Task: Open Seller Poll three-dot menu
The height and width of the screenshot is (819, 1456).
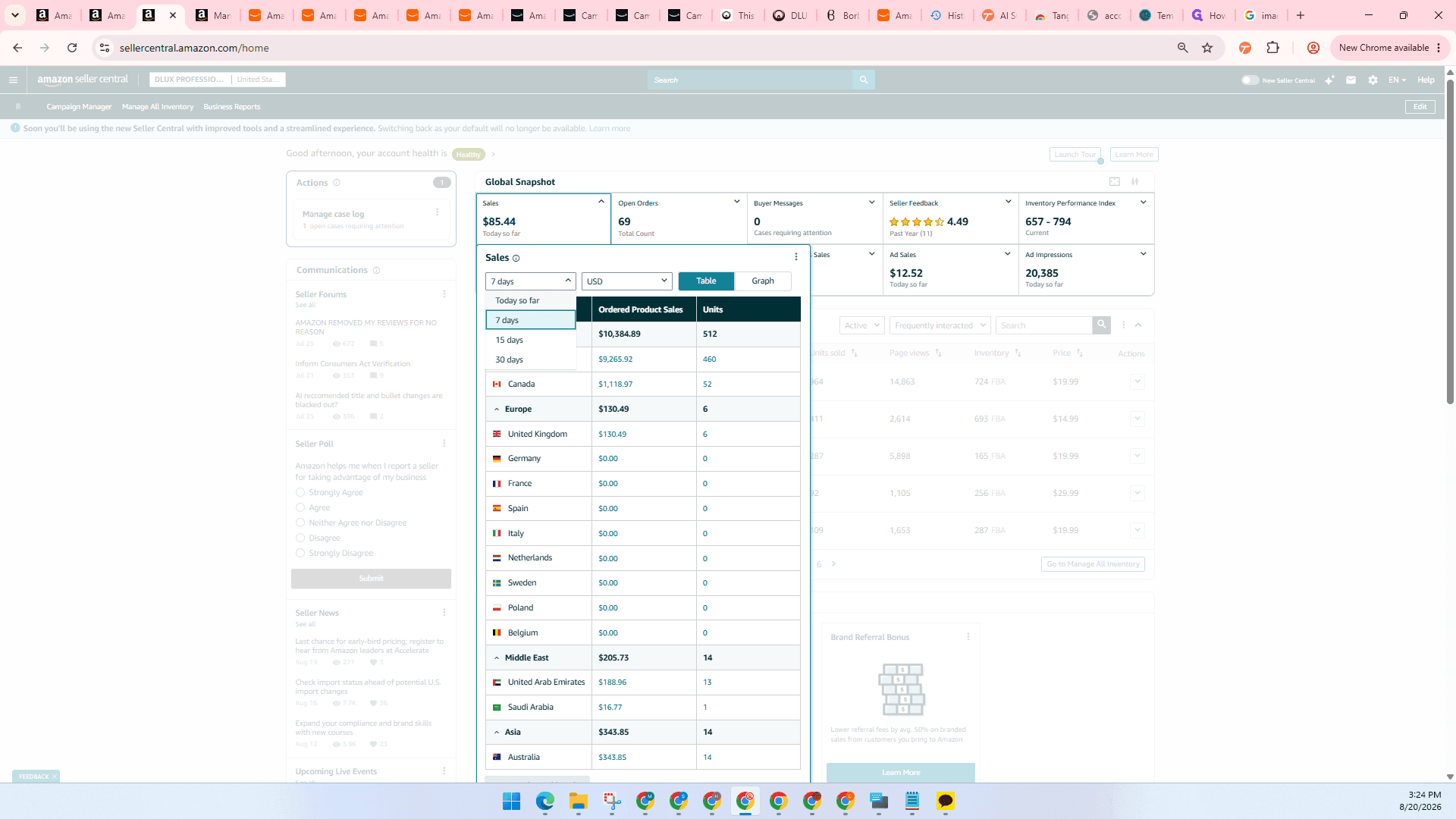Action: click(444, 444)
